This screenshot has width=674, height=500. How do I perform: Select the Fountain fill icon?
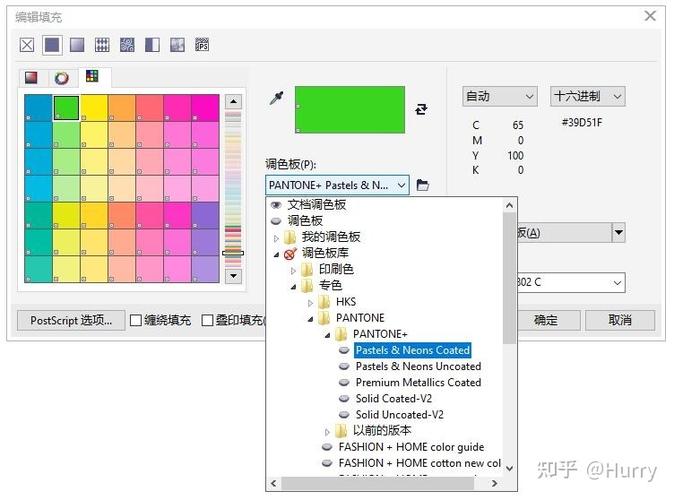pos(77,45)
